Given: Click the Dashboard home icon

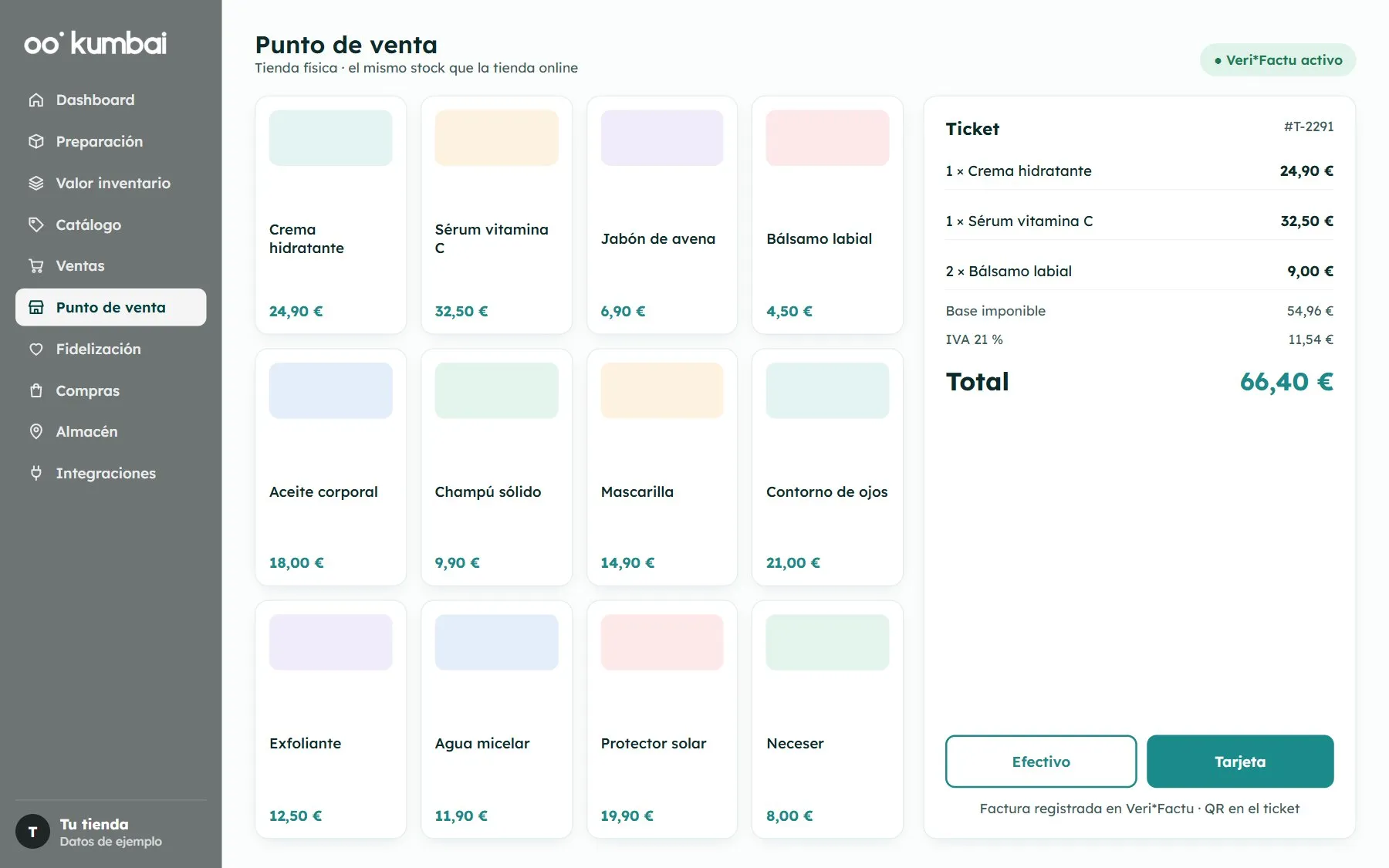Looking at the screenshot, I should 35,100.
